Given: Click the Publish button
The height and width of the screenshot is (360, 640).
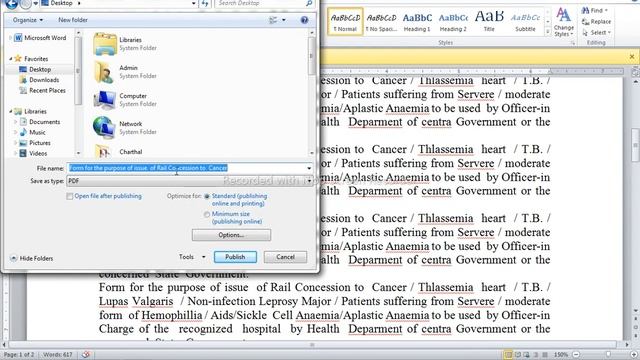Looking at the screenshot, I should click(x=235, y=257).
